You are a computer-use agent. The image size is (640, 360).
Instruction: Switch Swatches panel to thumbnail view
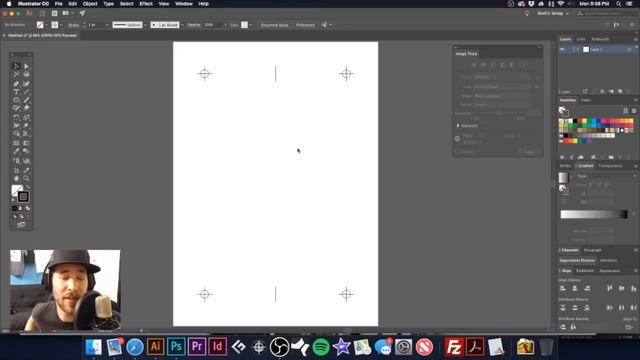tap(634, 111)
